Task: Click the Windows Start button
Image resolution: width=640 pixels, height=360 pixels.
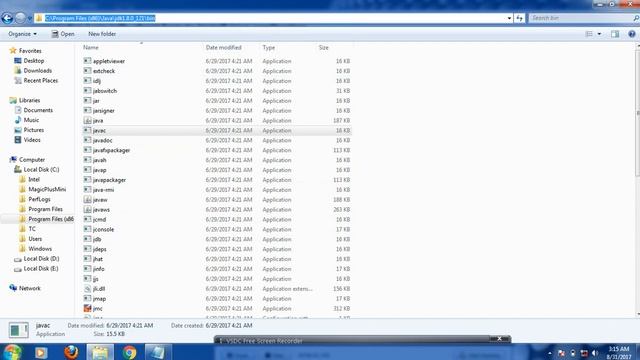Action: point(13,351)
